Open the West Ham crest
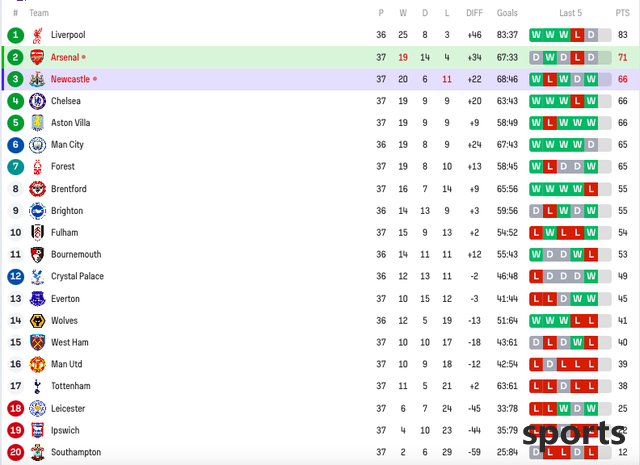The image size is (640, 465). (x=37, y=342)
